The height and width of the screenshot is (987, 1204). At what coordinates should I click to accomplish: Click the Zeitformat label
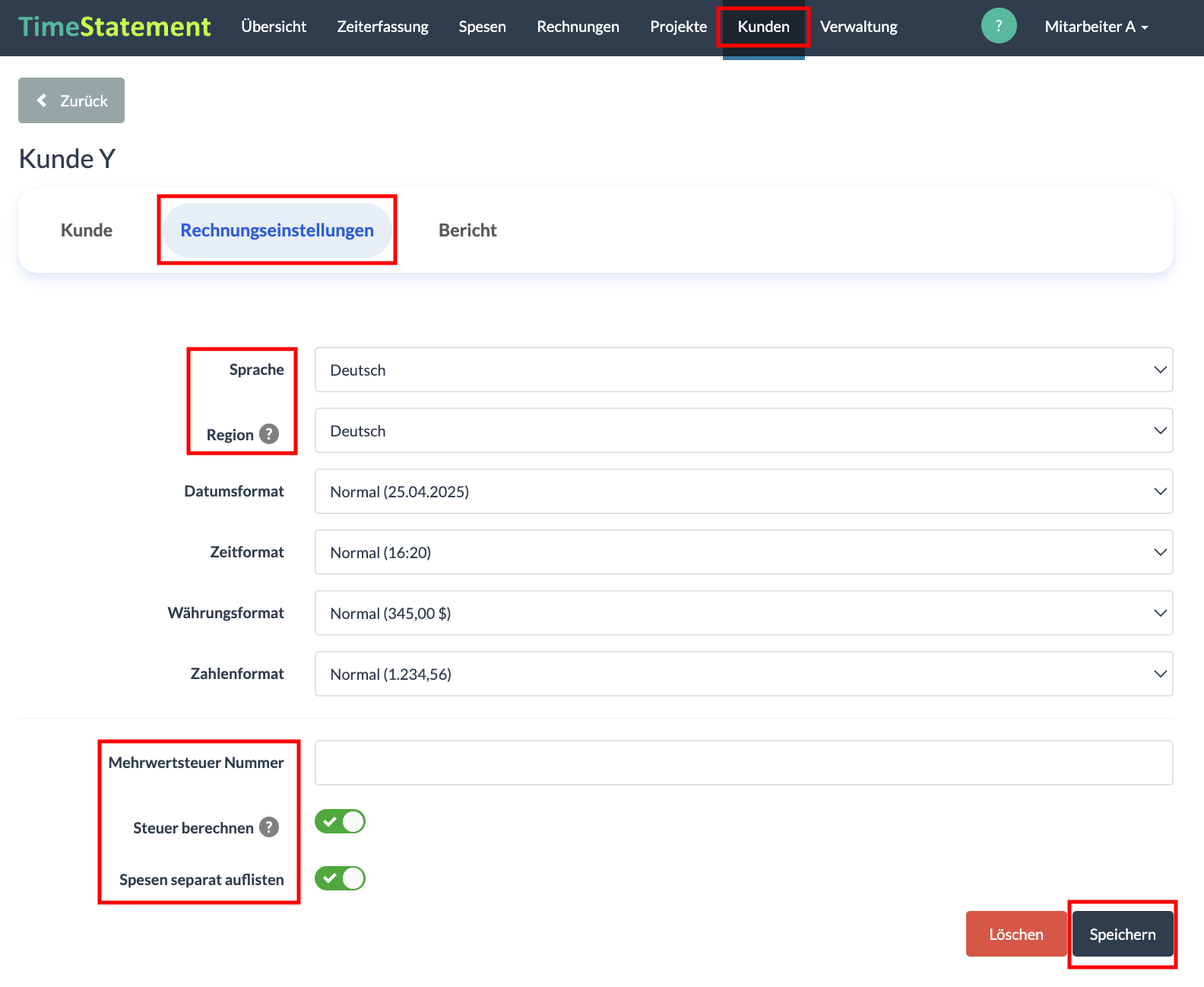[x=247, y=552]
